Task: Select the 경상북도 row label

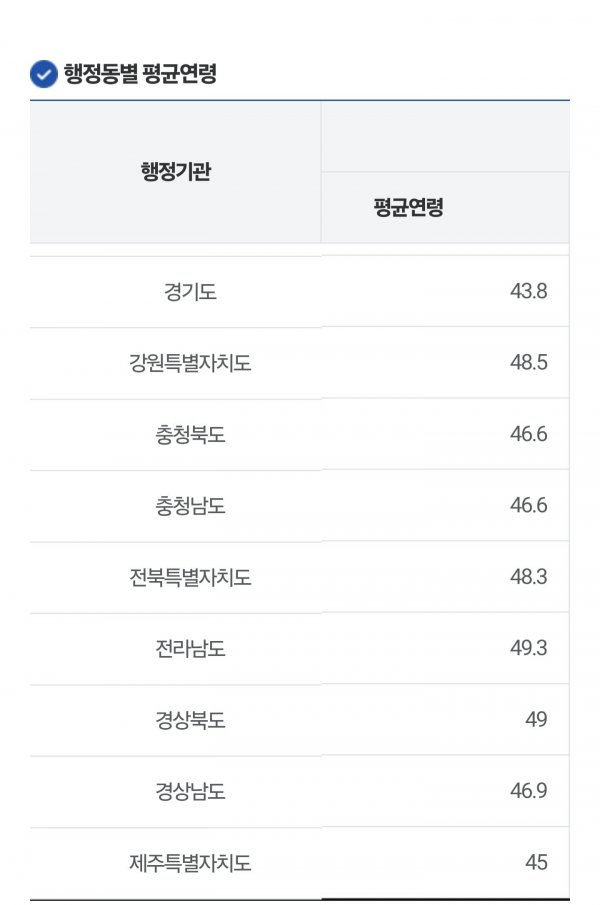Action: (190, 720)
